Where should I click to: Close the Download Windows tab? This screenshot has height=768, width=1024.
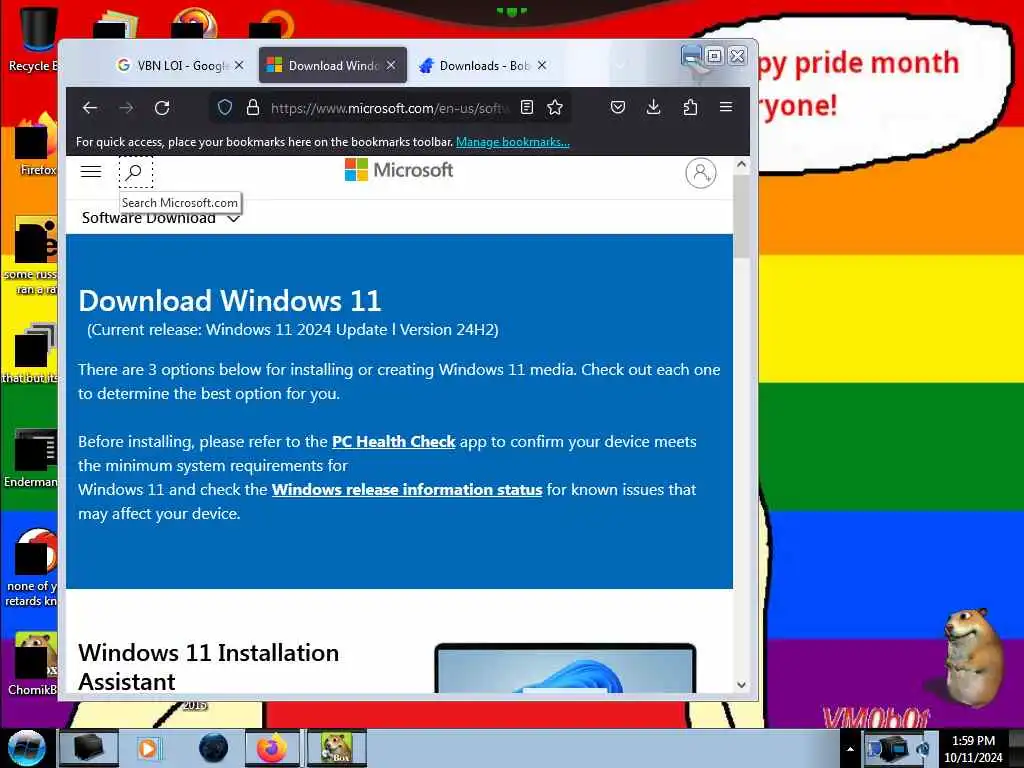(391, 65)
